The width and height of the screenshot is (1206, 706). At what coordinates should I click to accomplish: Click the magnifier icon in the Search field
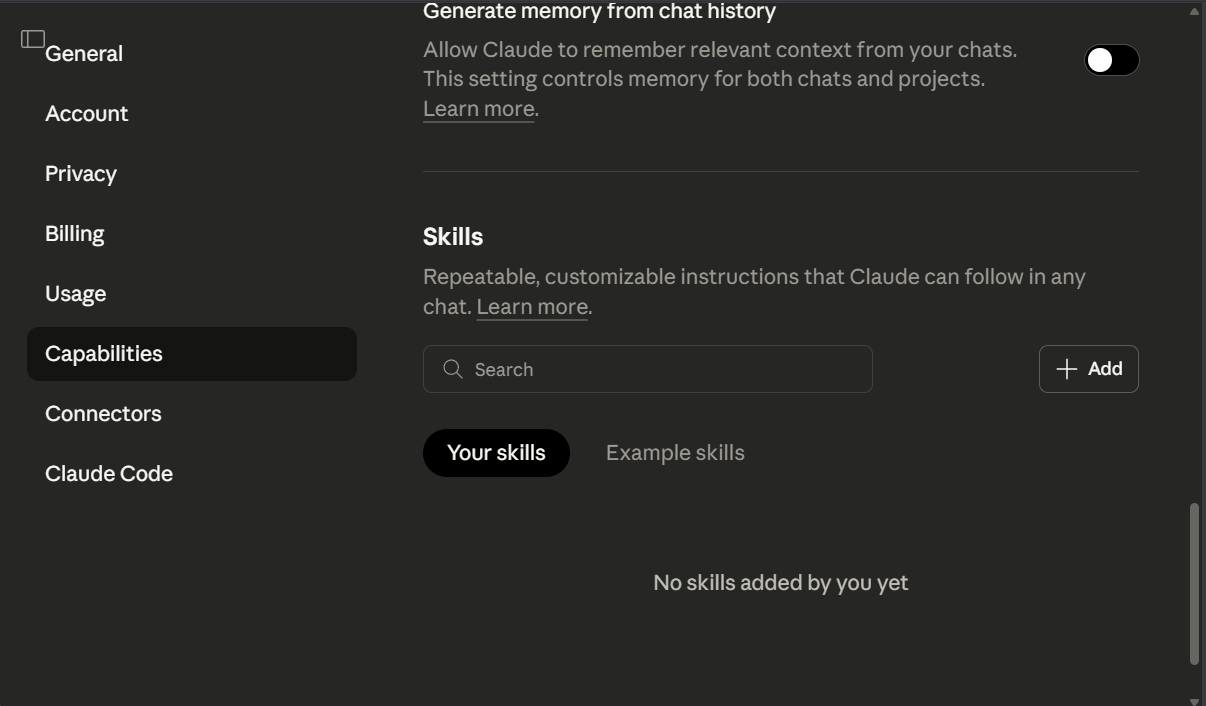[452, 369]
